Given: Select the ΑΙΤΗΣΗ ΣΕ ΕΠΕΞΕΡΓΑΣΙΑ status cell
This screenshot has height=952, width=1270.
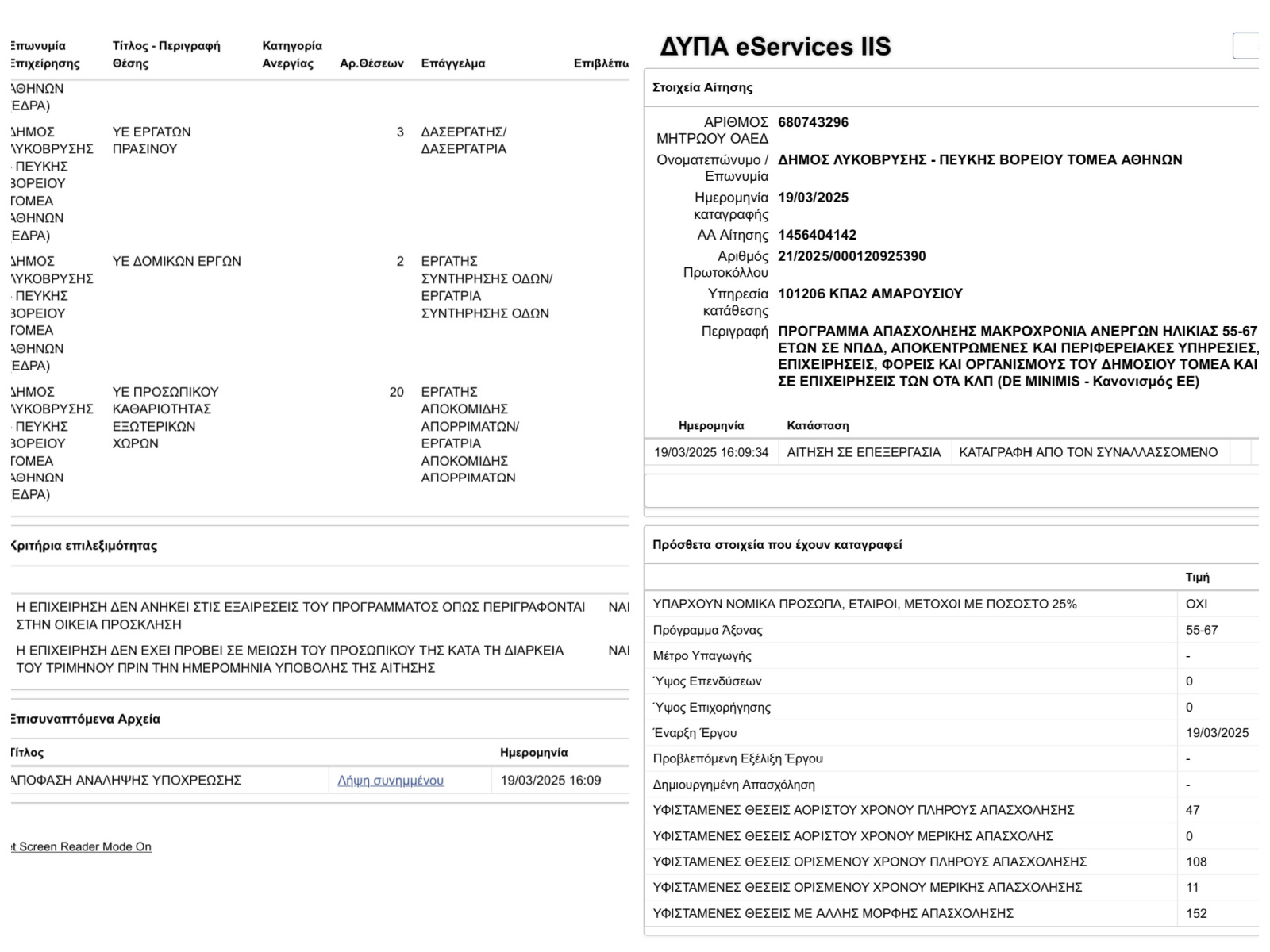Looking at the screenshot, I should pyautogui.click(x=864, y=452).
